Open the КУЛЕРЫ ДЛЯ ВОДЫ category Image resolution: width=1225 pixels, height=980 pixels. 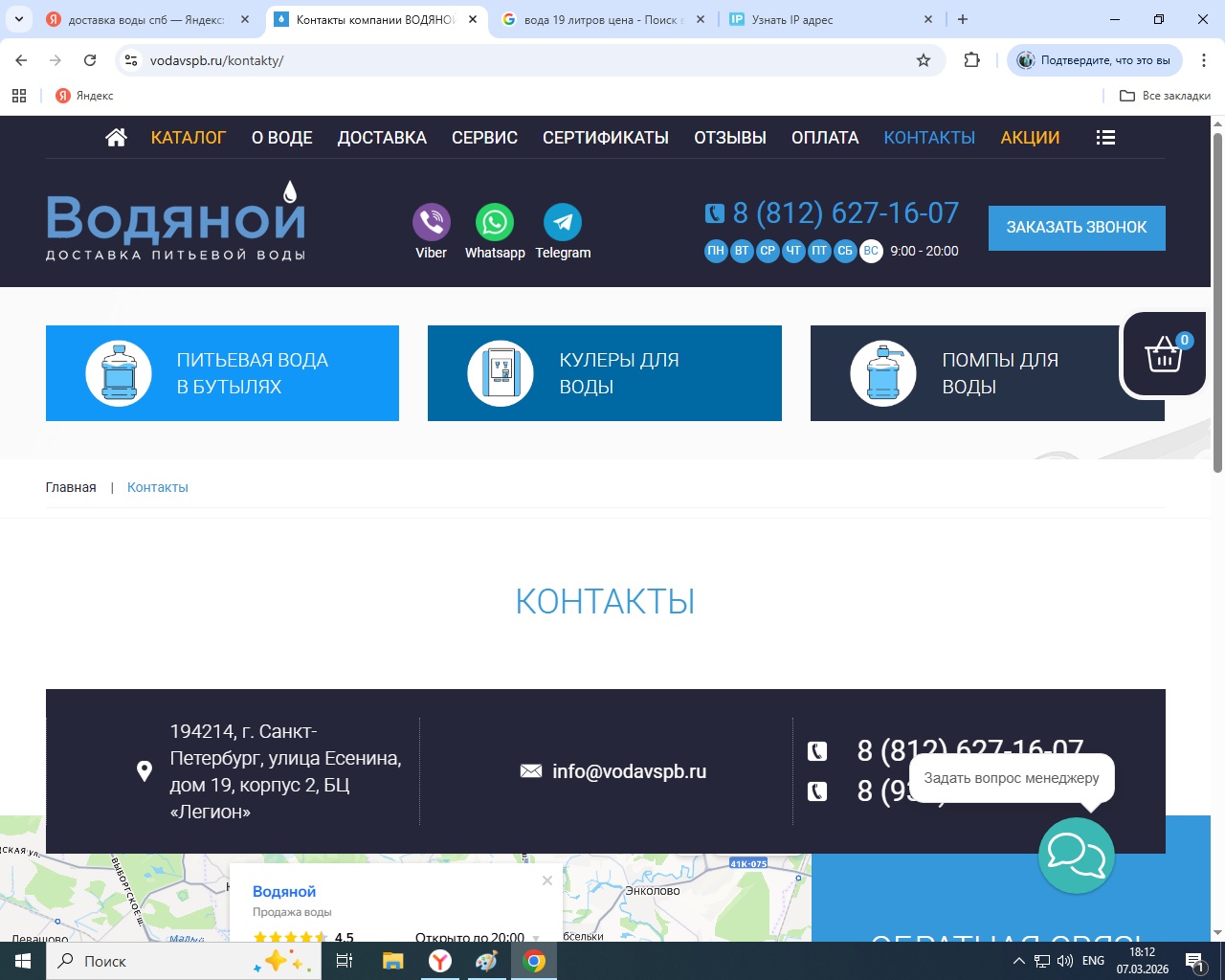tap(605, 373)
